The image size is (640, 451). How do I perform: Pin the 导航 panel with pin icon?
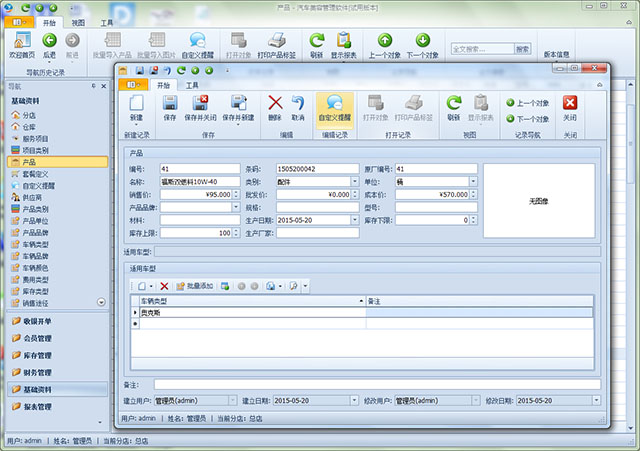(x=93, y=86)
